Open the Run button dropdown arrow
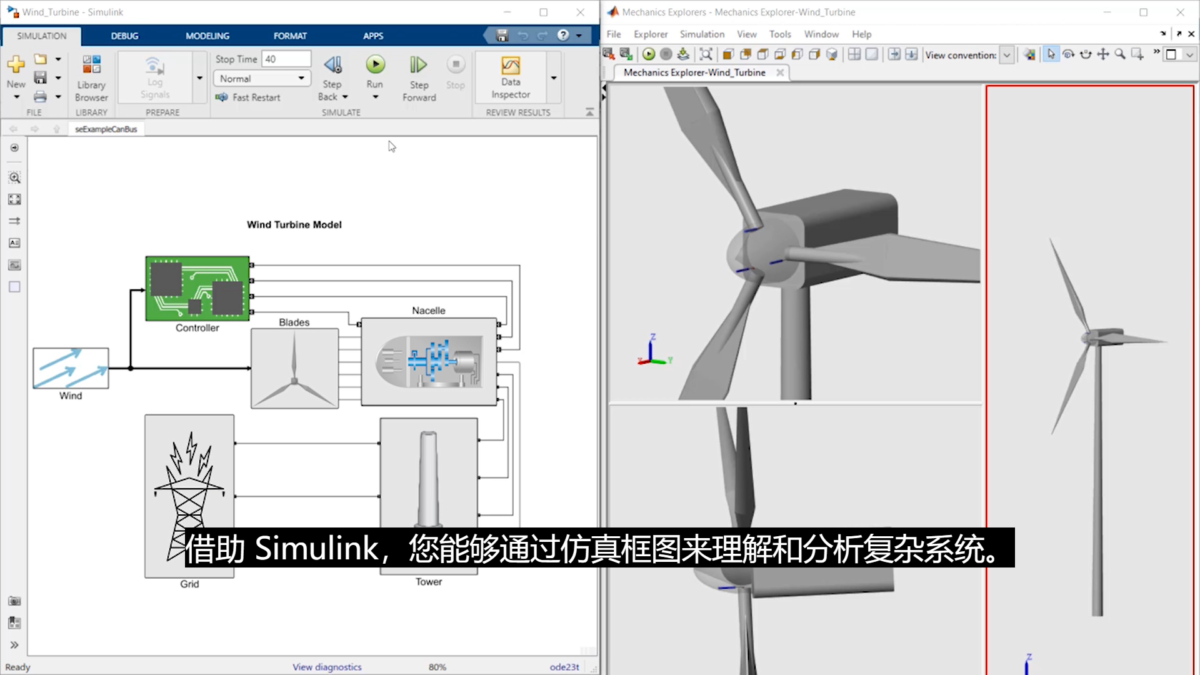 click(375, 97)
